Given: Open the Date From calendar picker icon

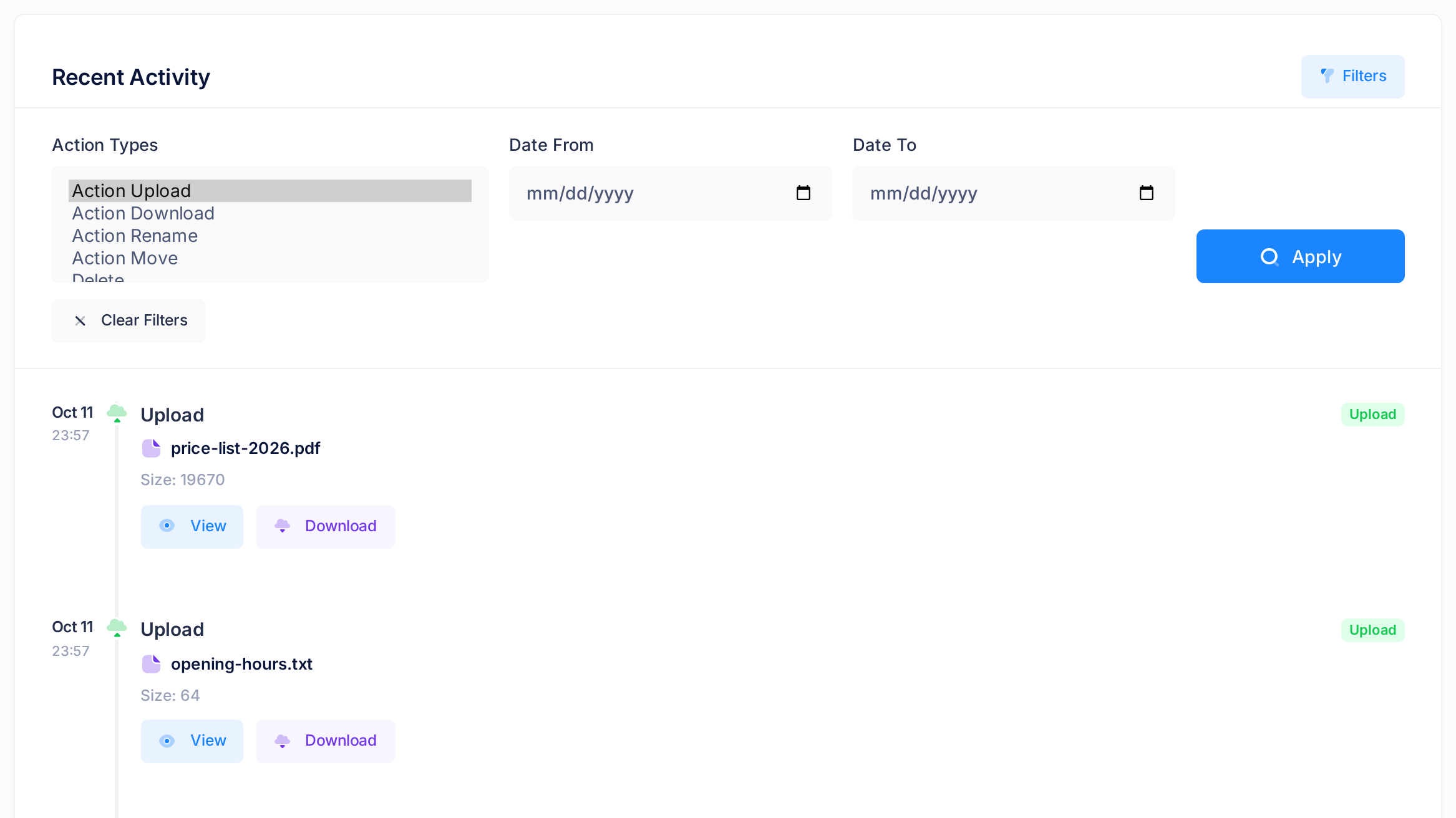Looking at the screenshot, I should [x=803, y=193].
